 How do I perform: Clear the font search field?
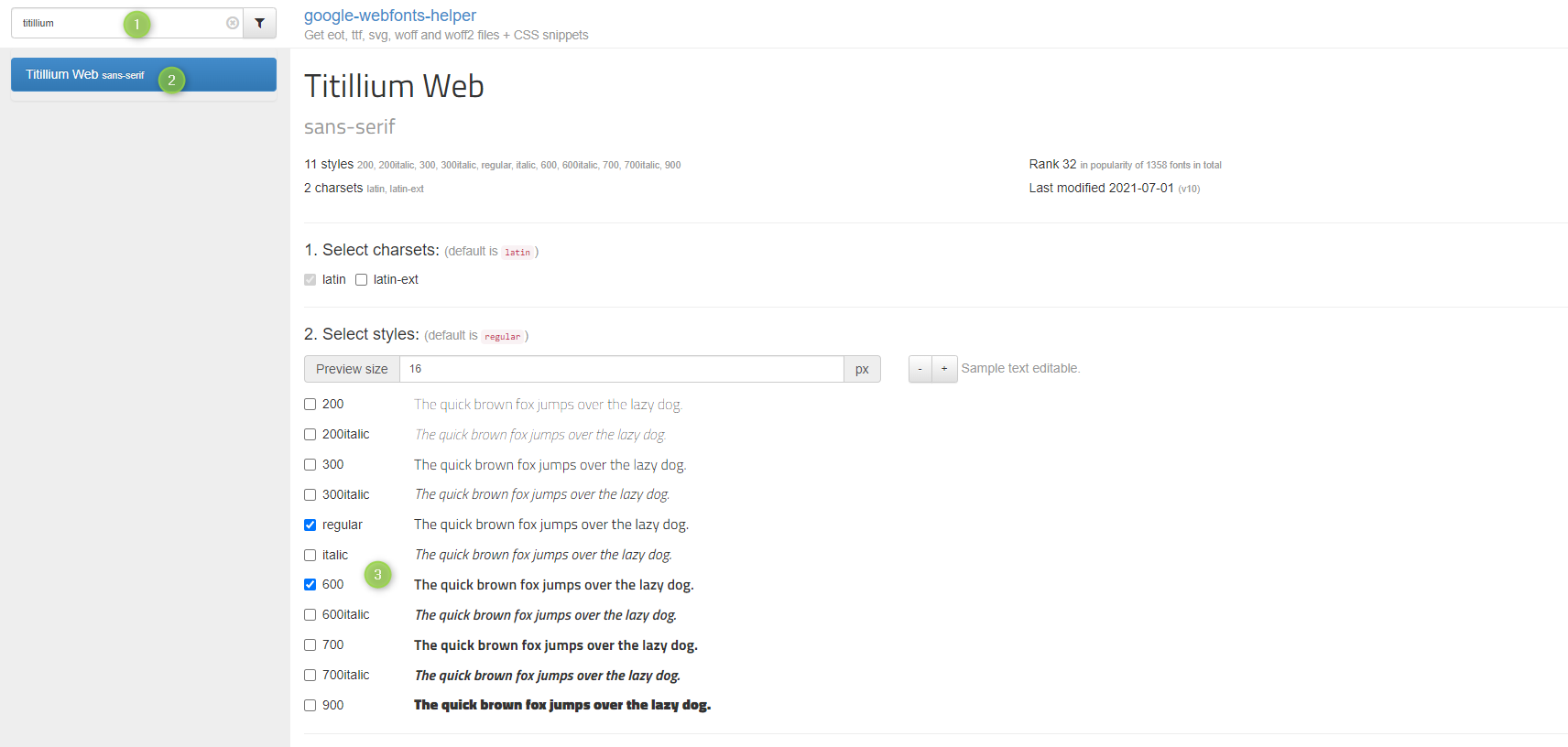click(233, 23)
